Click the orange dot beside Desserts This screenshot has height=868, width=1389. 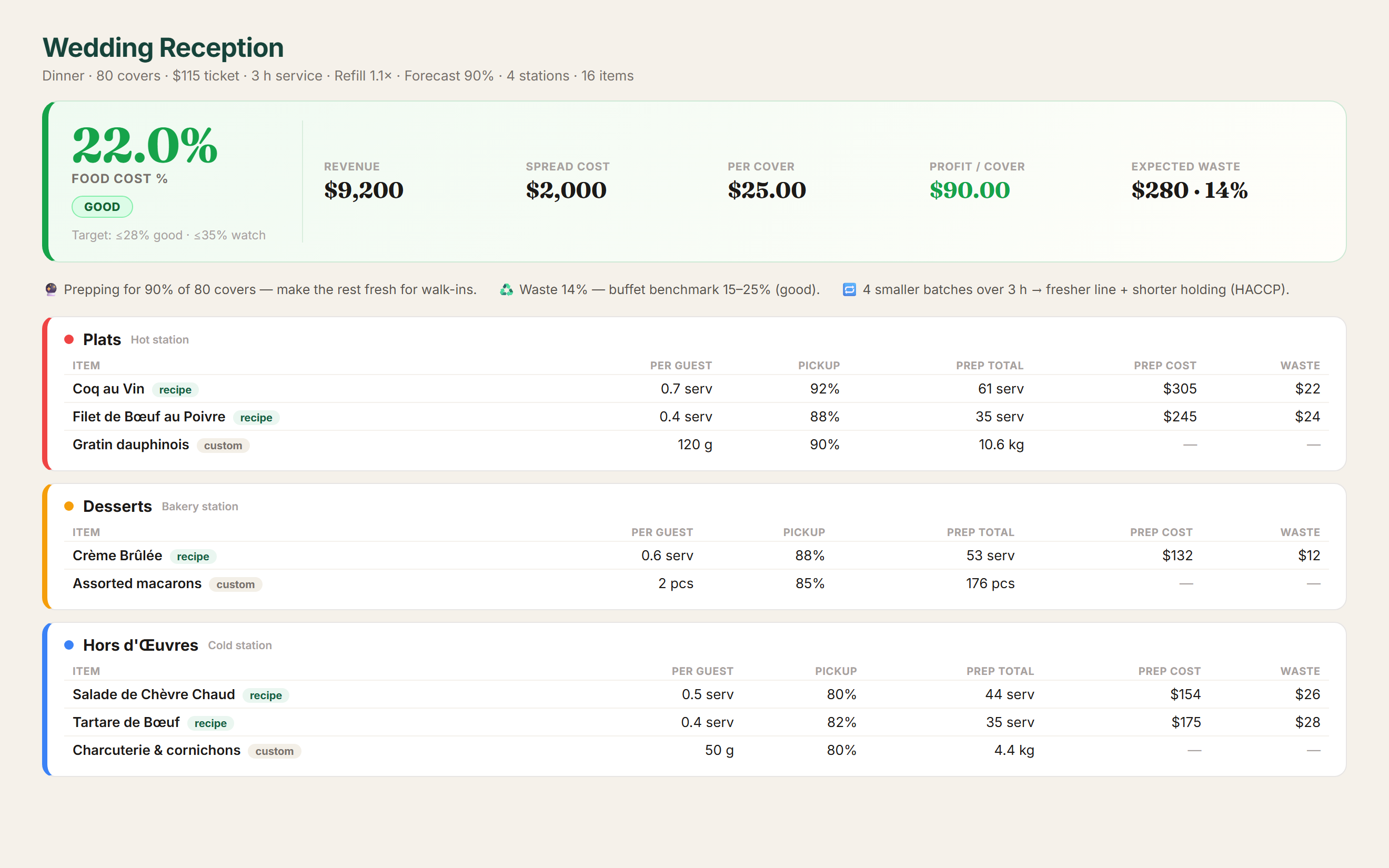click(69, 506)
